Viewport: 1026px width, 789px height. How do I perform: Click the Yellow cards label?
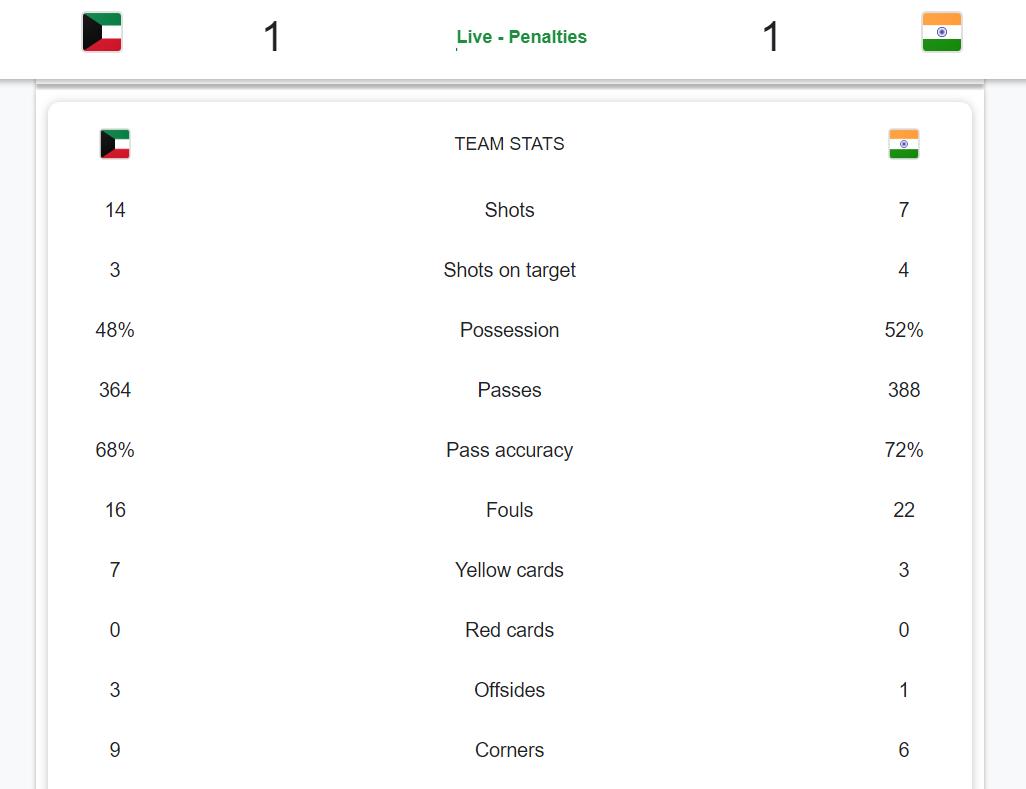[509, 570]
